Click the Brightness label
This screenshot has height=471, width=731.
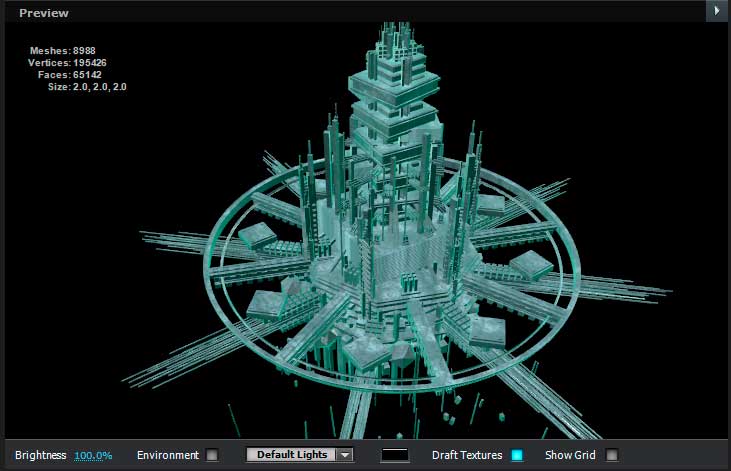click(41, 455)
